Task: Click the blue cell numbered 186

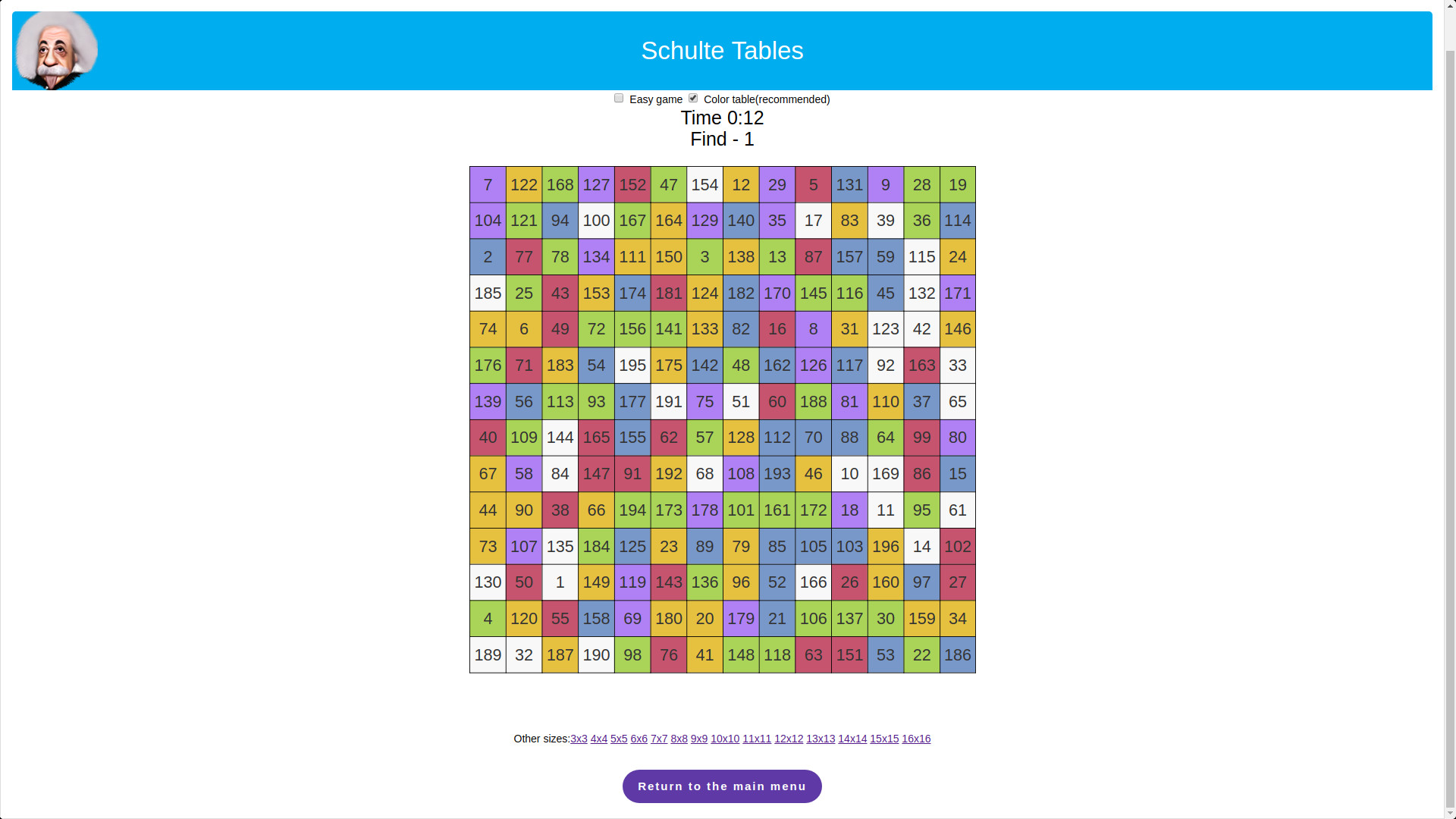Action: (957, 655)
